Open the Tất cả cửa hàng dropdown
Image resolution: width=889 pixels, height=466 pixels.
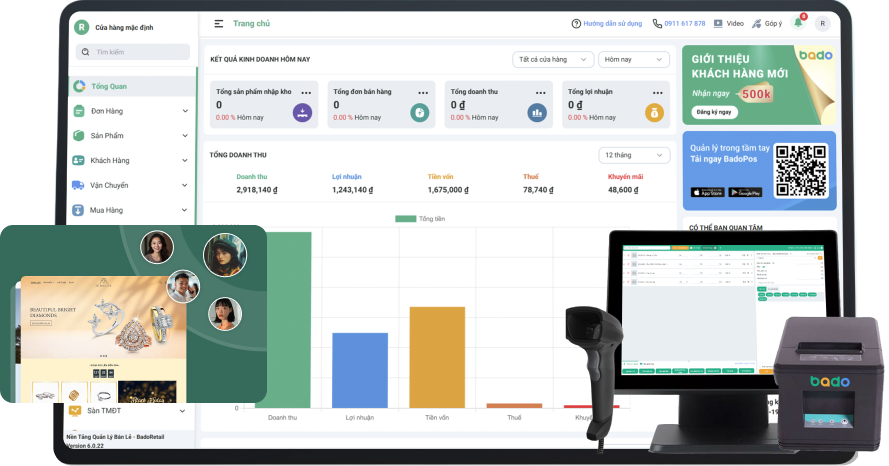553,60
